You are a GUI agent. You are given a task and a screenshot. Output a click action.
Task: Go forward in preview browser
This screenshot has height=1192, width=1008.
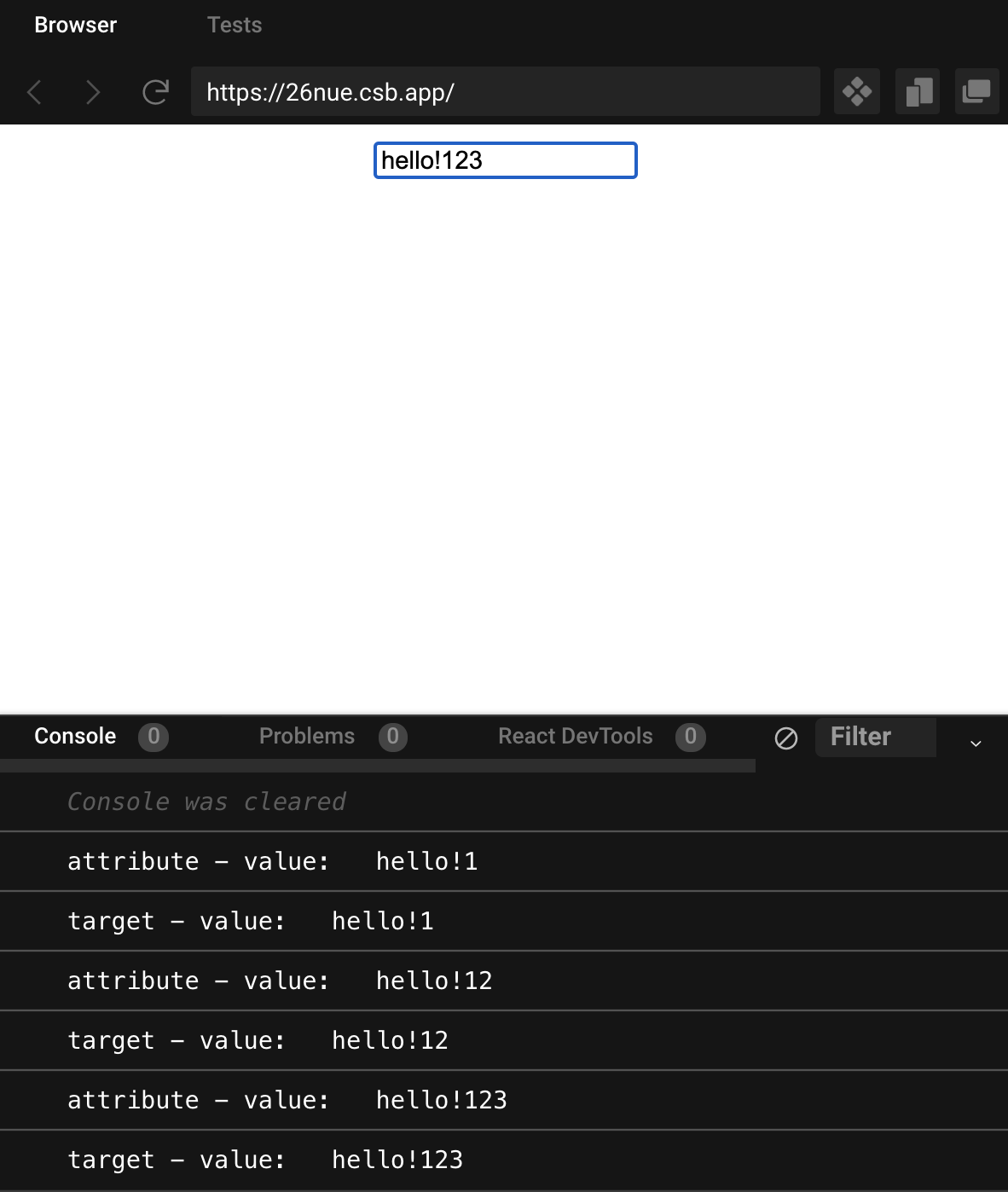pyautogui.click(x=93, y=92)
